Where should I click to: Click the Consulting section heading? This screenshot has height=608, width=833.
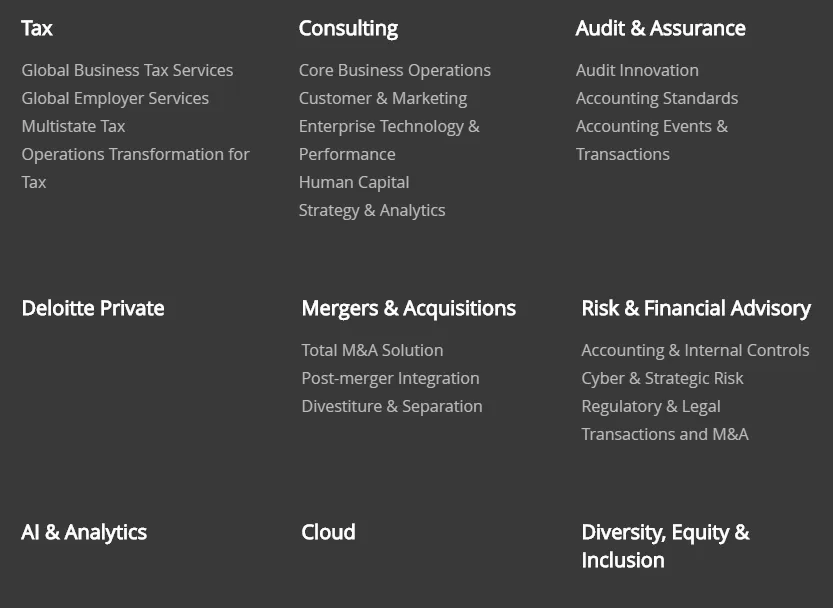coord(348,29)
